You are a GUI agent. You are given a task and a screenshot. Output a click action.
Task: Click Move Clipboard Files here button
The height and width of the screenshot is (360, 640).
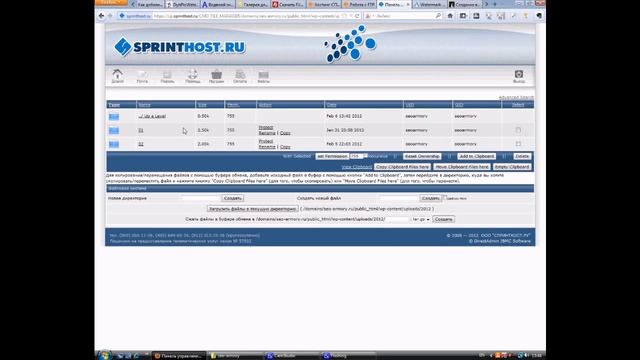(x=462, y=167)
